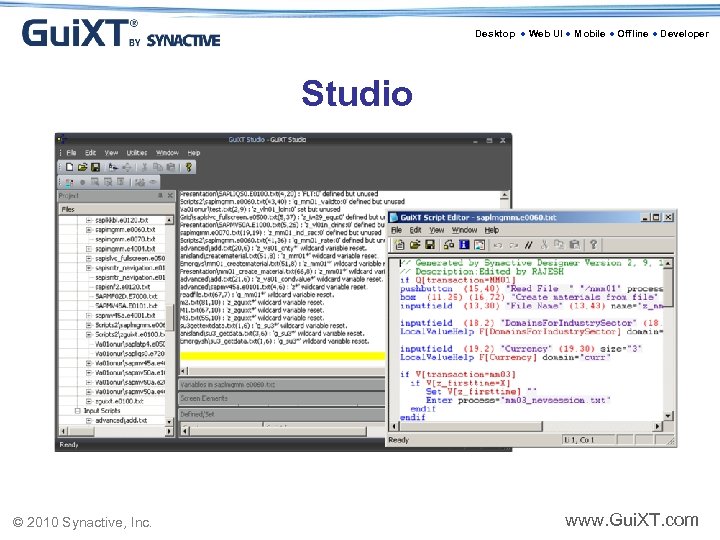Click Script Editor horizontal scrollbar right arrow

coord(658,427)
